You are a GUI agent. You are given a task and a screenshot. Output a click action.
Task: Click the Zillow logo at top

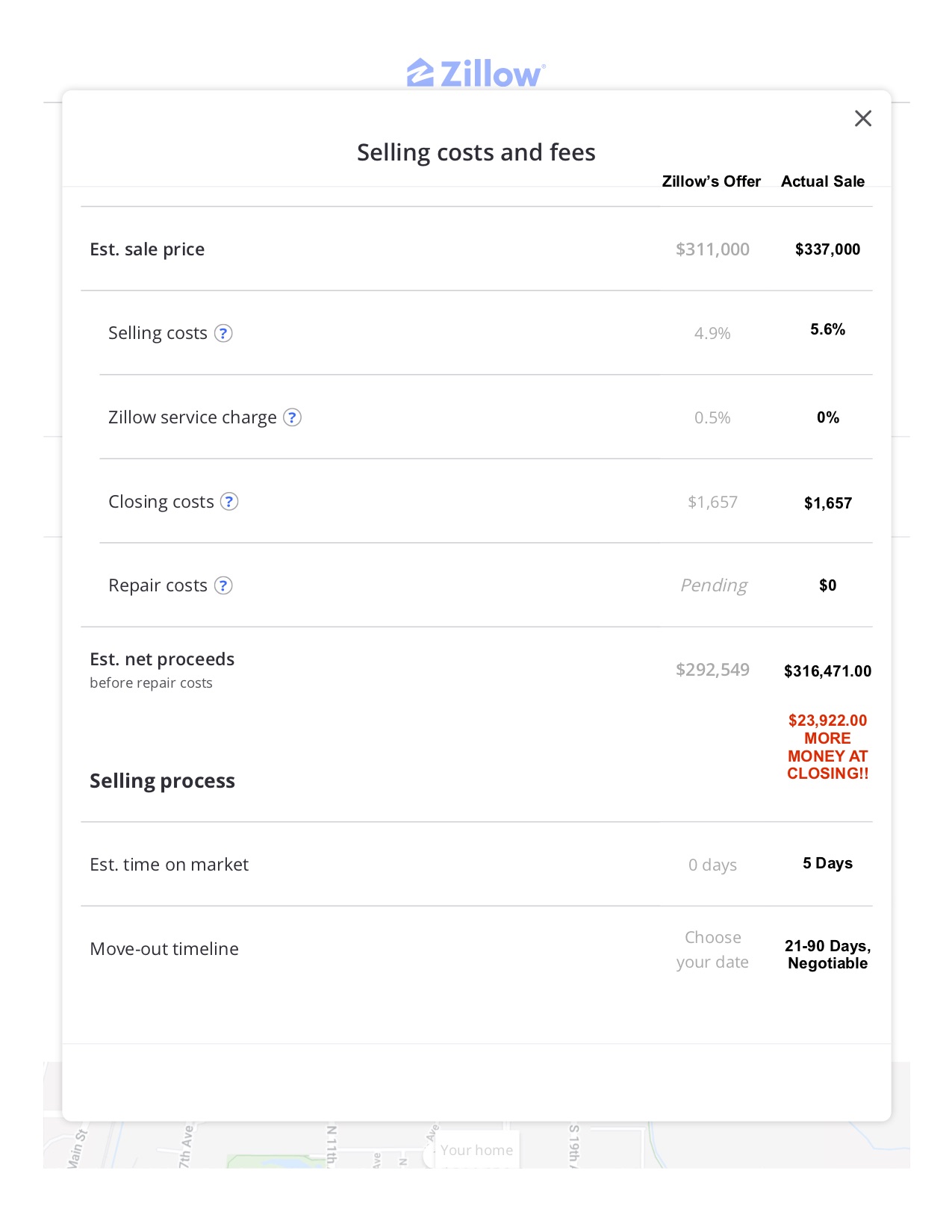(x=476, y=74)
